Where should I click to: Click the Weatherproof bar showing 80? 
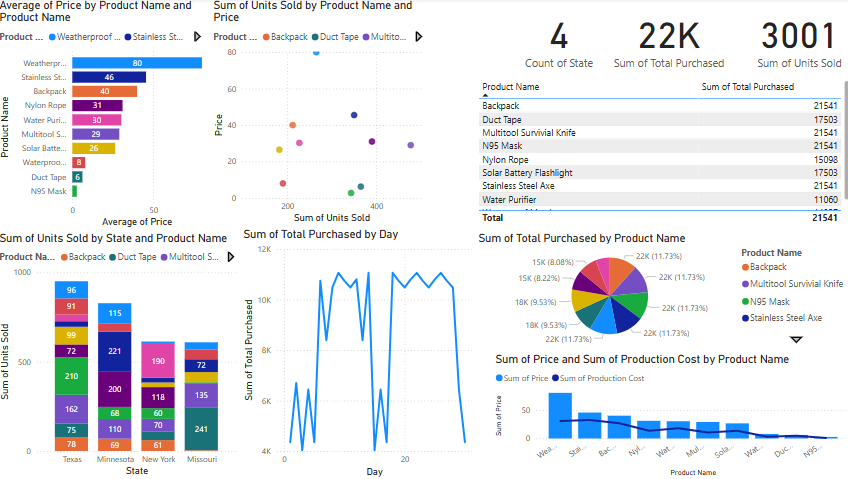[137, 63]
